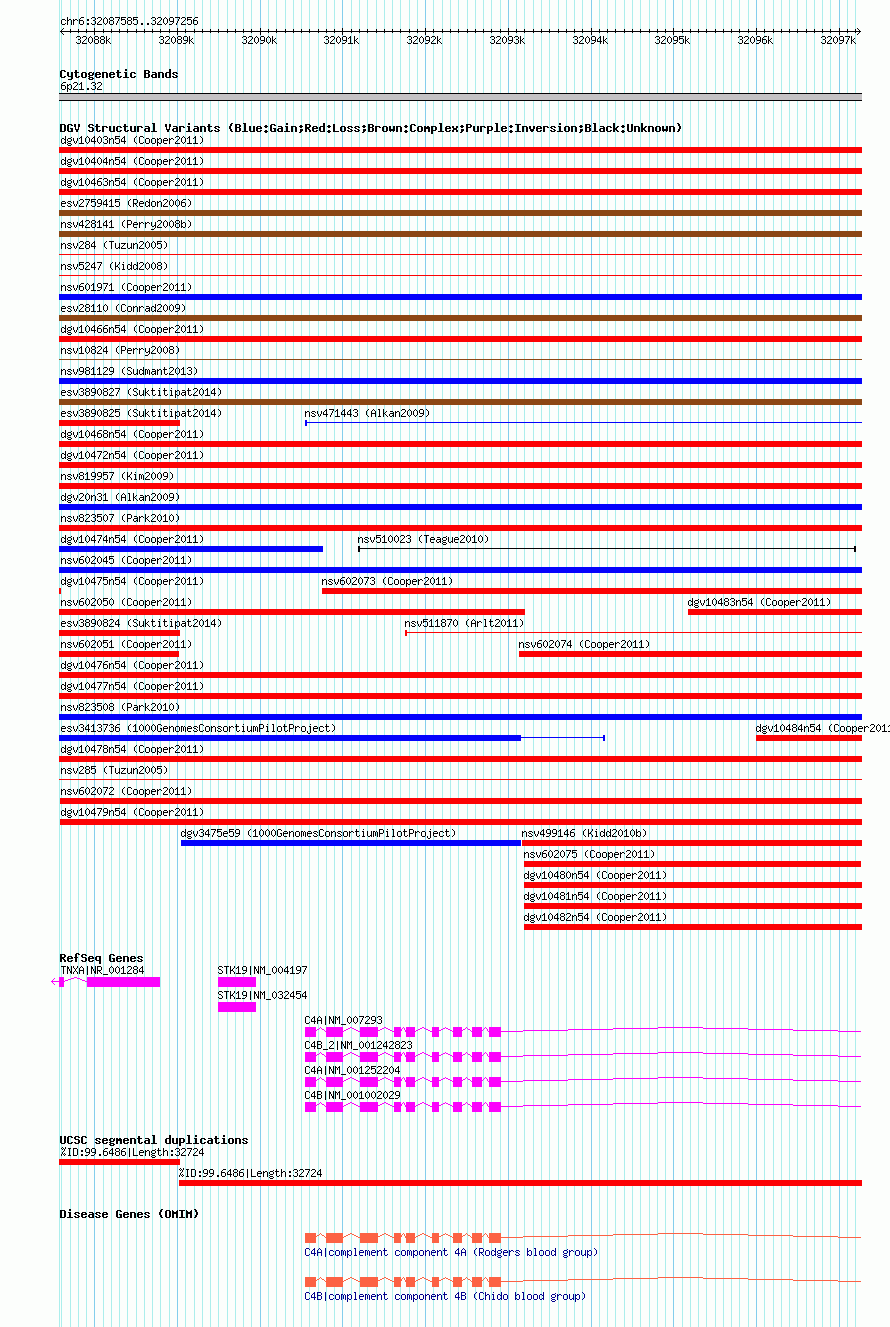Open the STK19|NM_004197 gene label
890x1327 pixels.
coord(263,970)
